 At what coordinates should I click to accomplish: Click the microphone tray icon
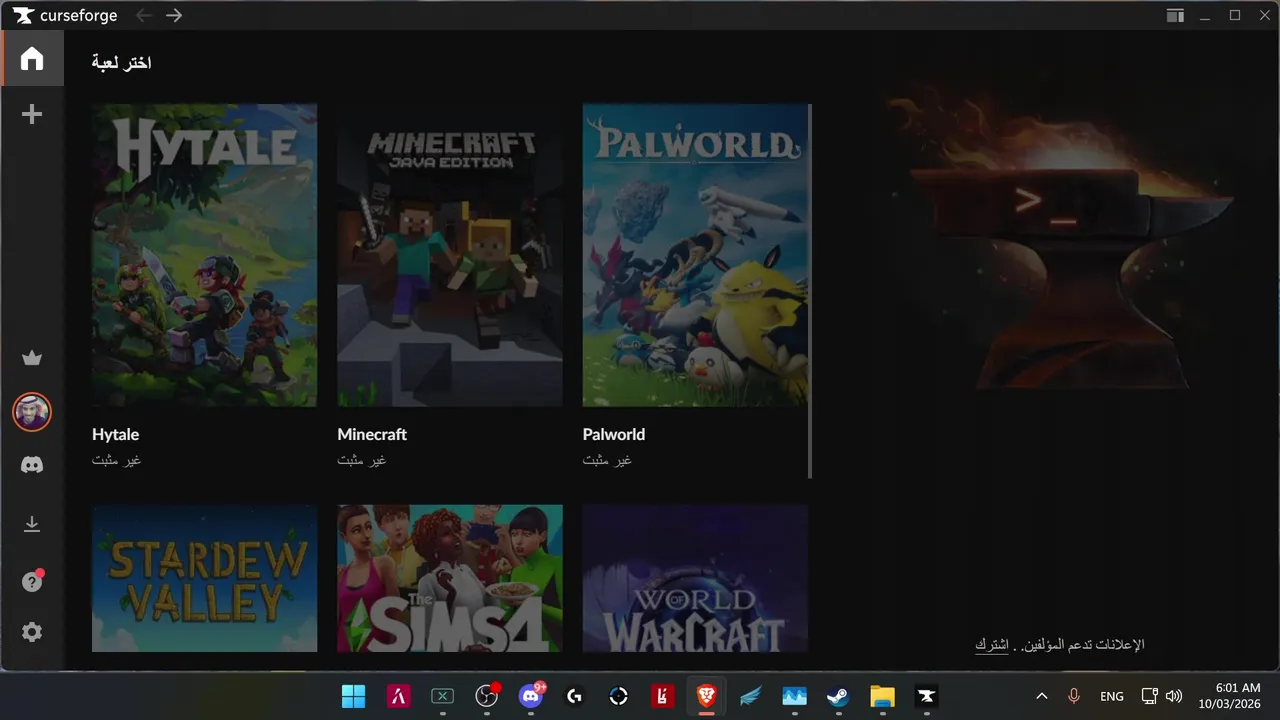click(1075, 696)
